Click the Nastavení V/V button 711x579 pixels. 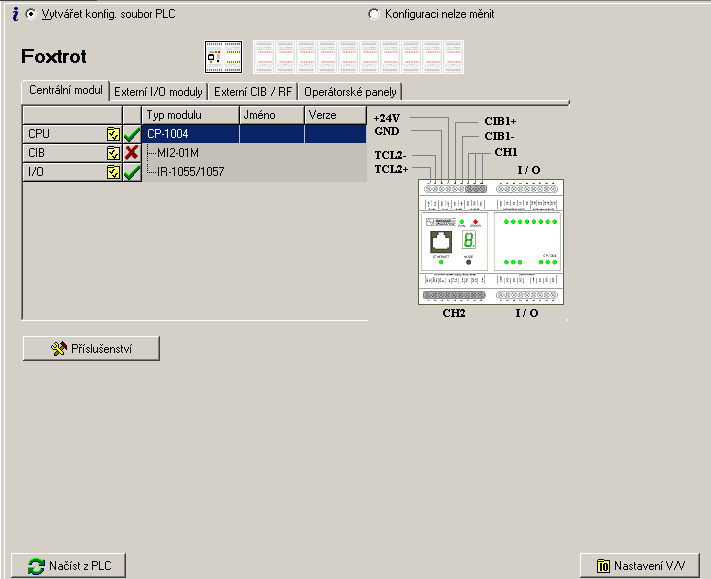click(640, 566)
